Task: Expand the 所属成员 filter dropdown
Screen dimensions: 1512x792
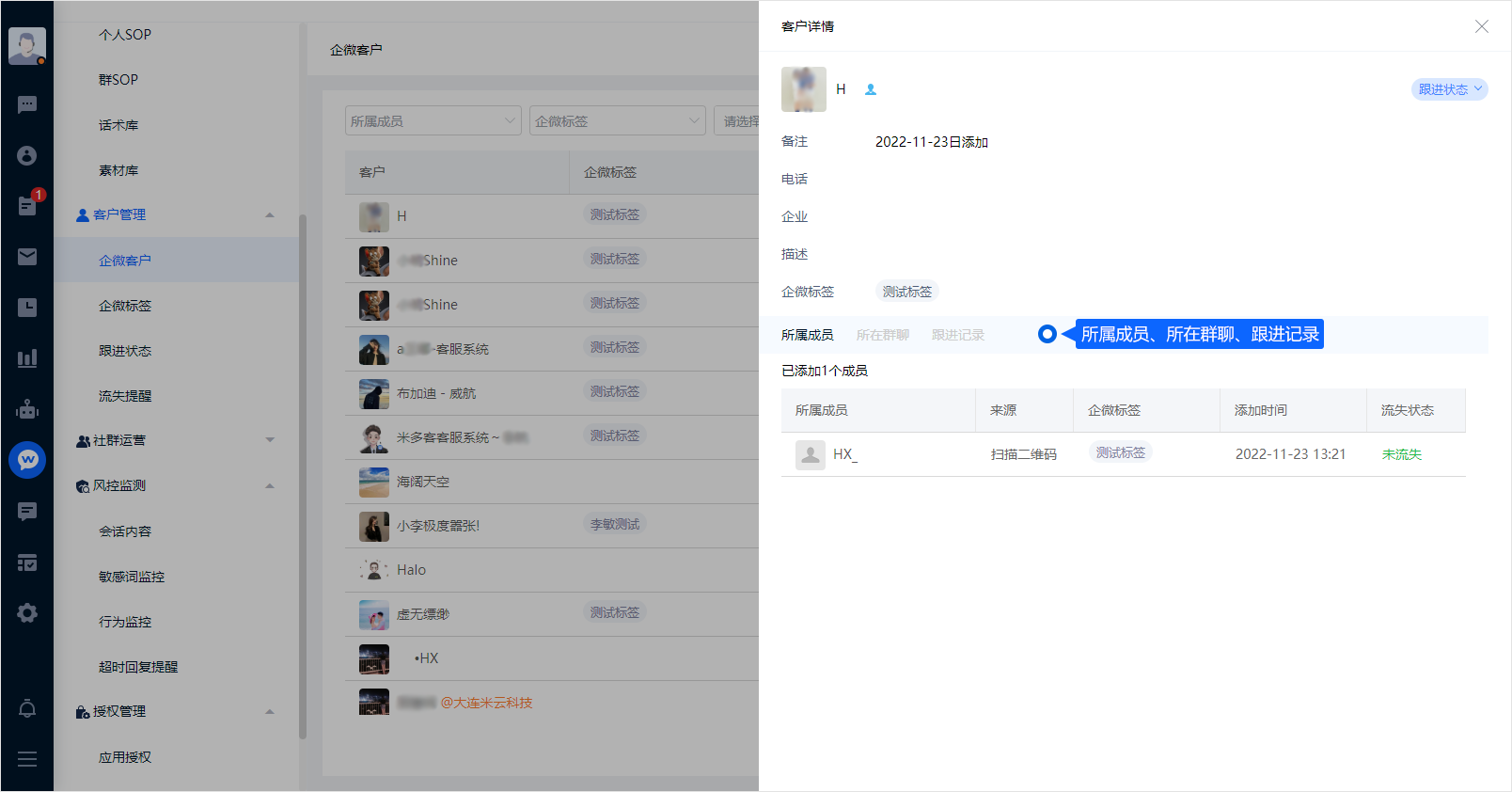Action: coord(433,121)
